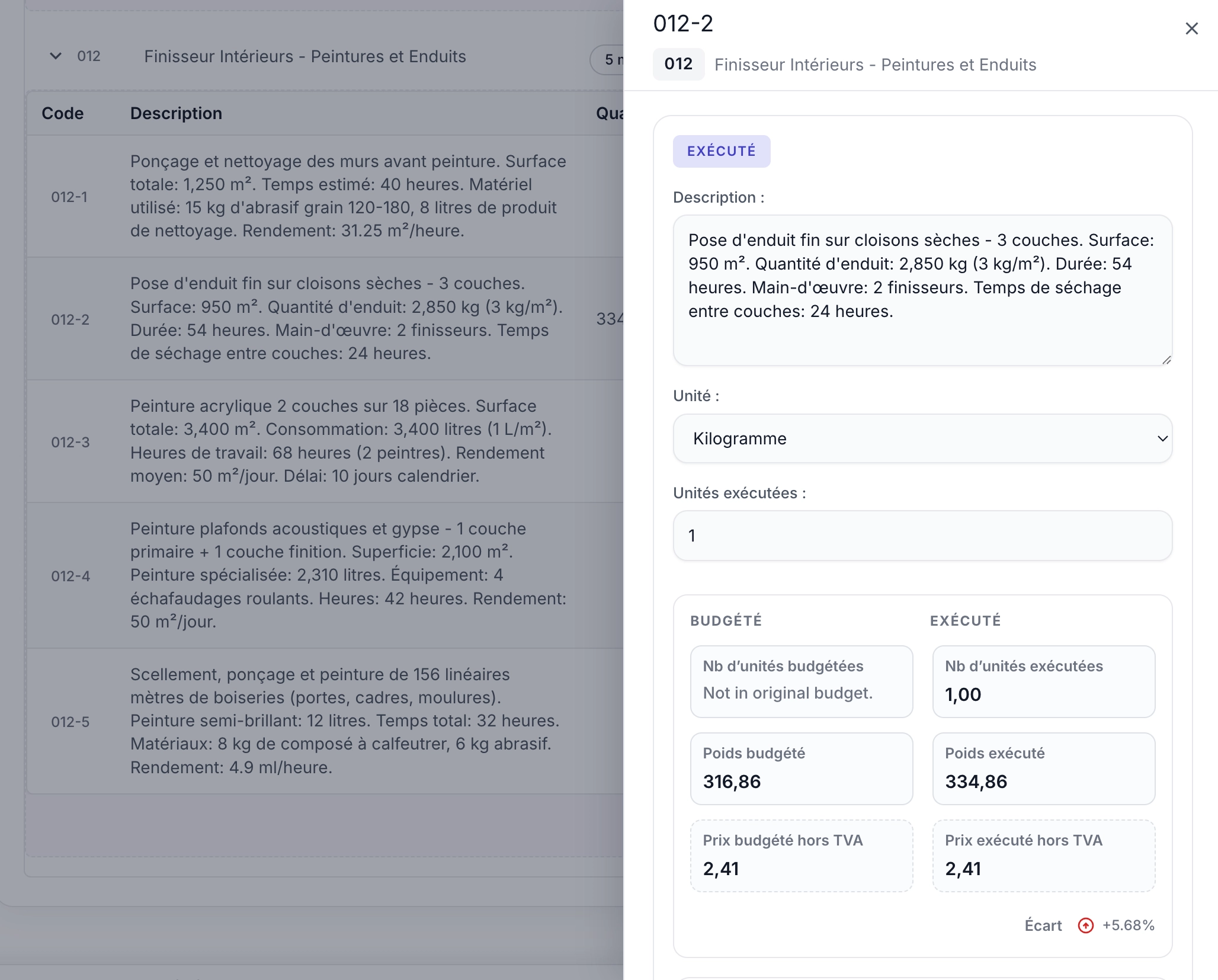
Task: Click the Unités exécutées input field
Action: click(x=922, y=536)
